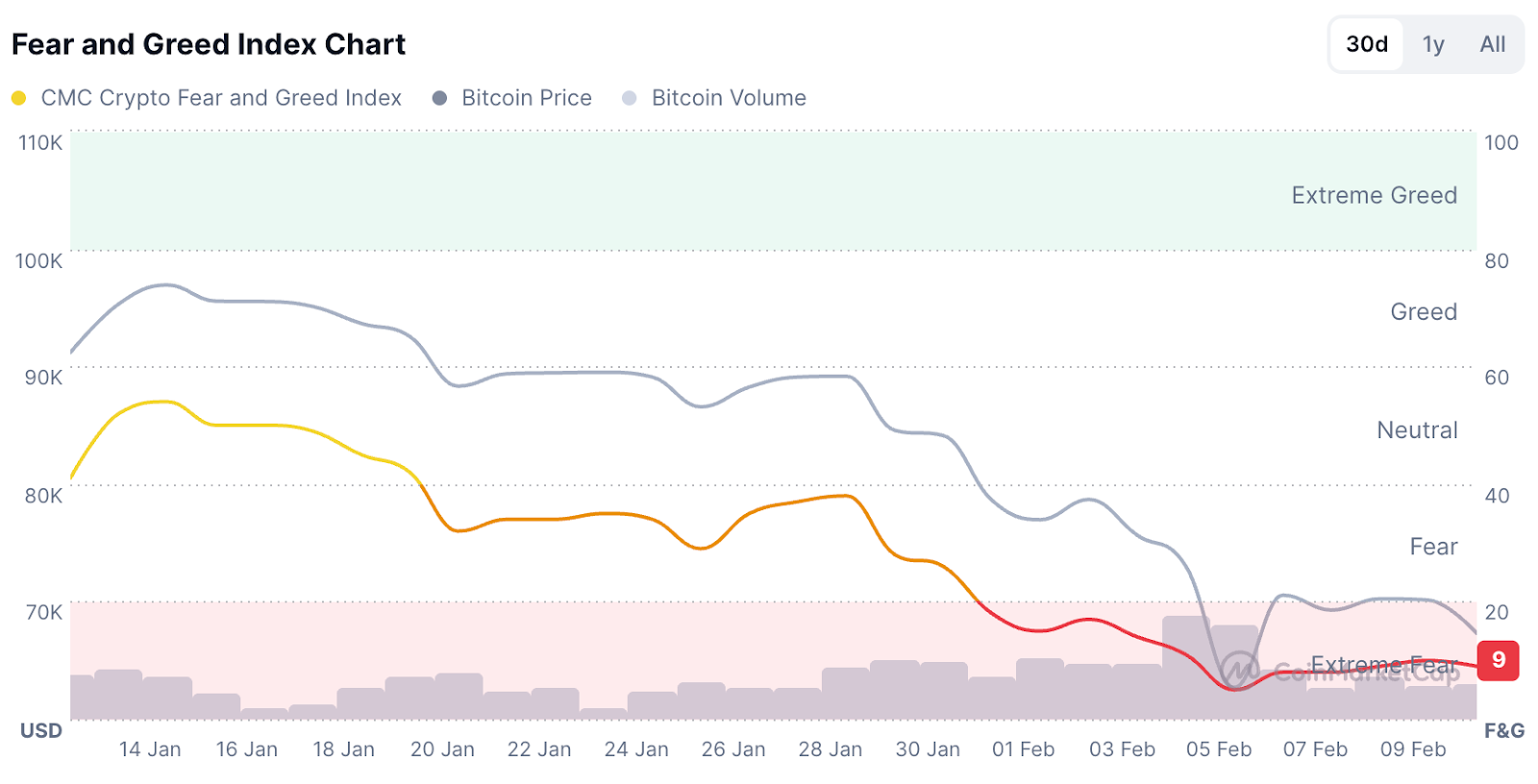Click the red current value 9 badge

[x=1498, y=660]
